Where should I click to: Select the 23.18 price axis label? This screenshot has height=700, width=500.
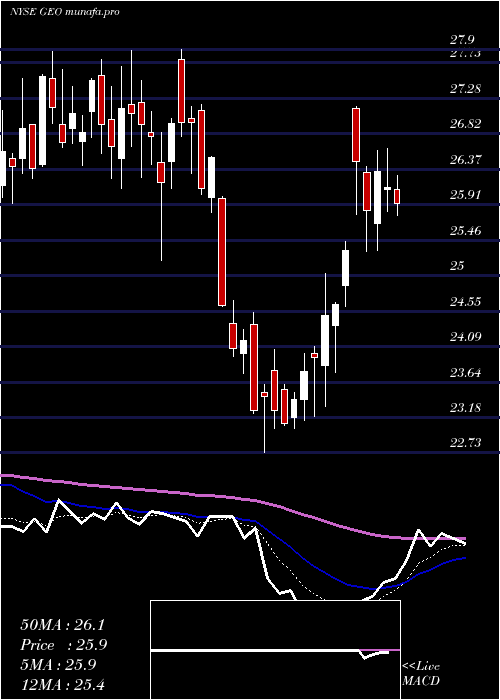[x=465, y=408]
